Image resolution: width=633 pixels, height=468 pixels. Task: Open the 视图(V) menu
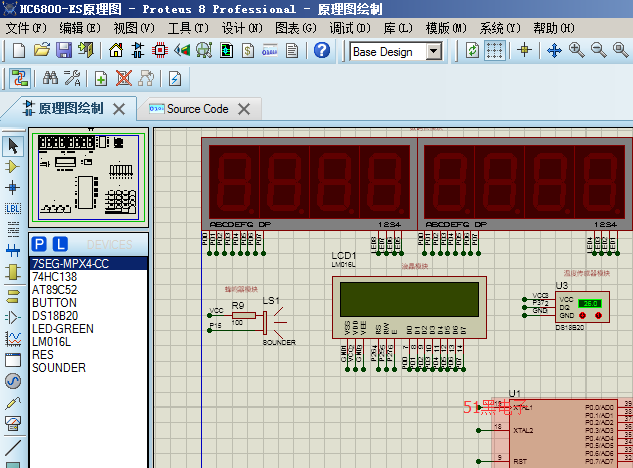134,28
